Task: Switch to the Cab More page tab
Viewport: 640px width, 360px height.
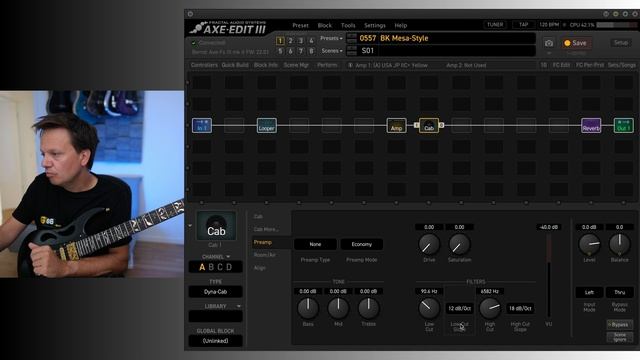Action: click(266, 229)
